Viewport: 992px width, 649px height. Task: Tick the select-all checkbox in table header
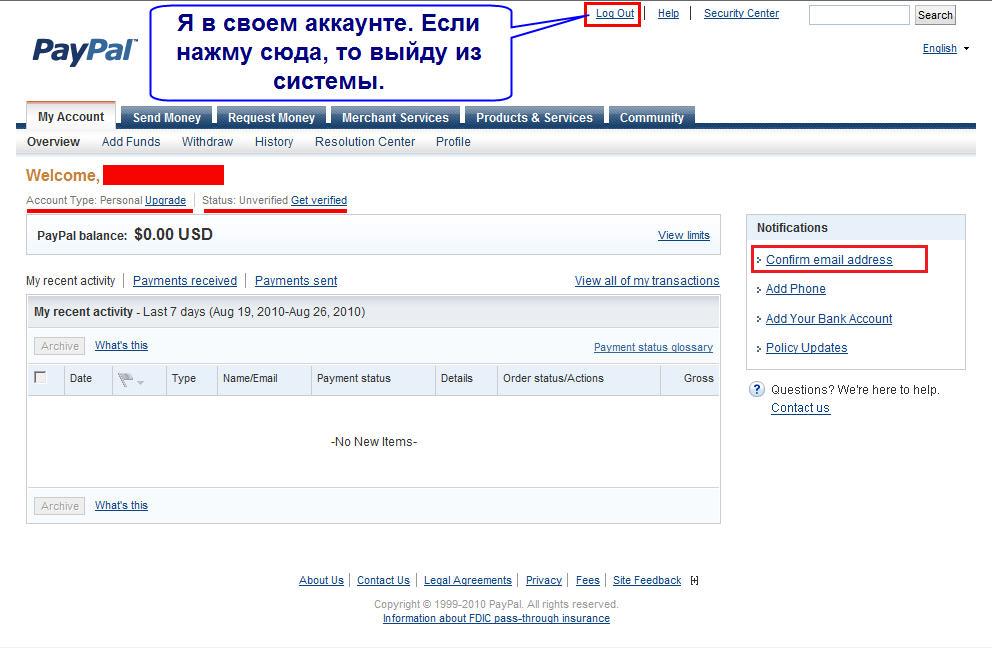click(40, 378)
